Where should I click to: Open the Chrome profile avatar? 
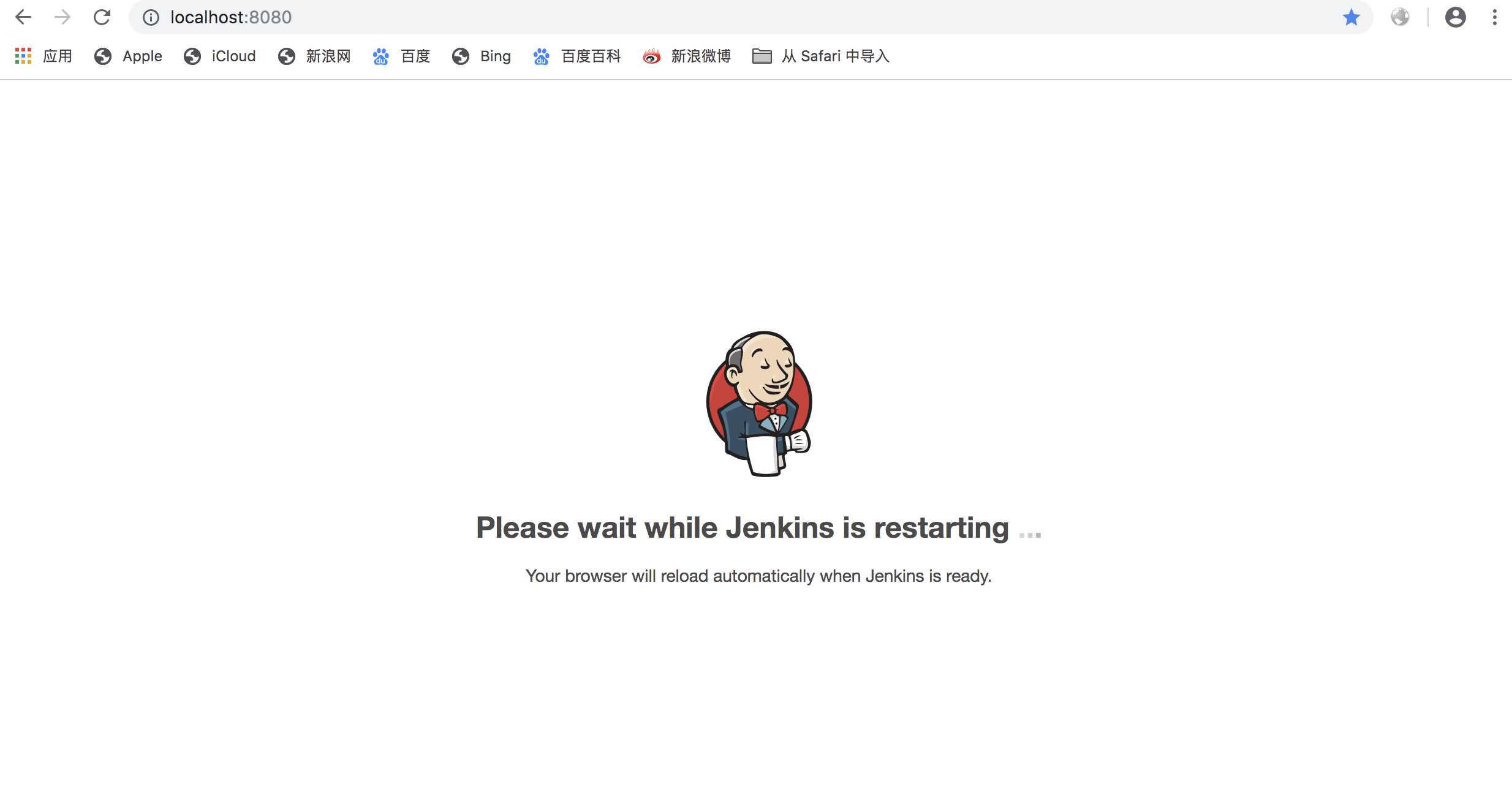[x=1456, y=17]
